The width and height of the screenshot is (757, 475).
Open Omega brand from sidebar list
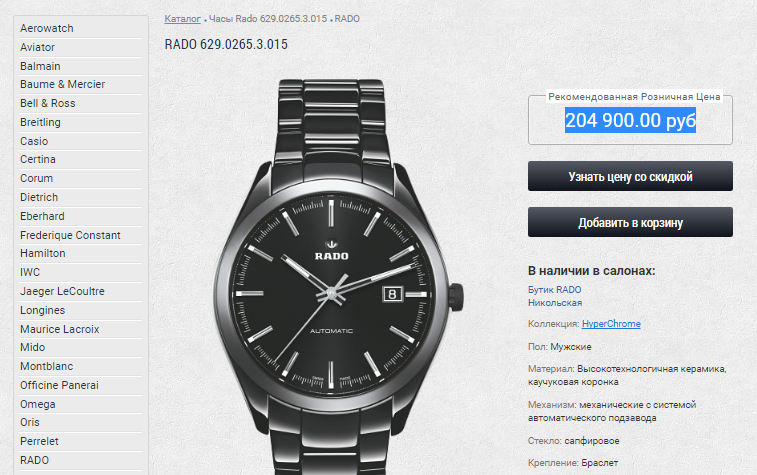(38, 404)
